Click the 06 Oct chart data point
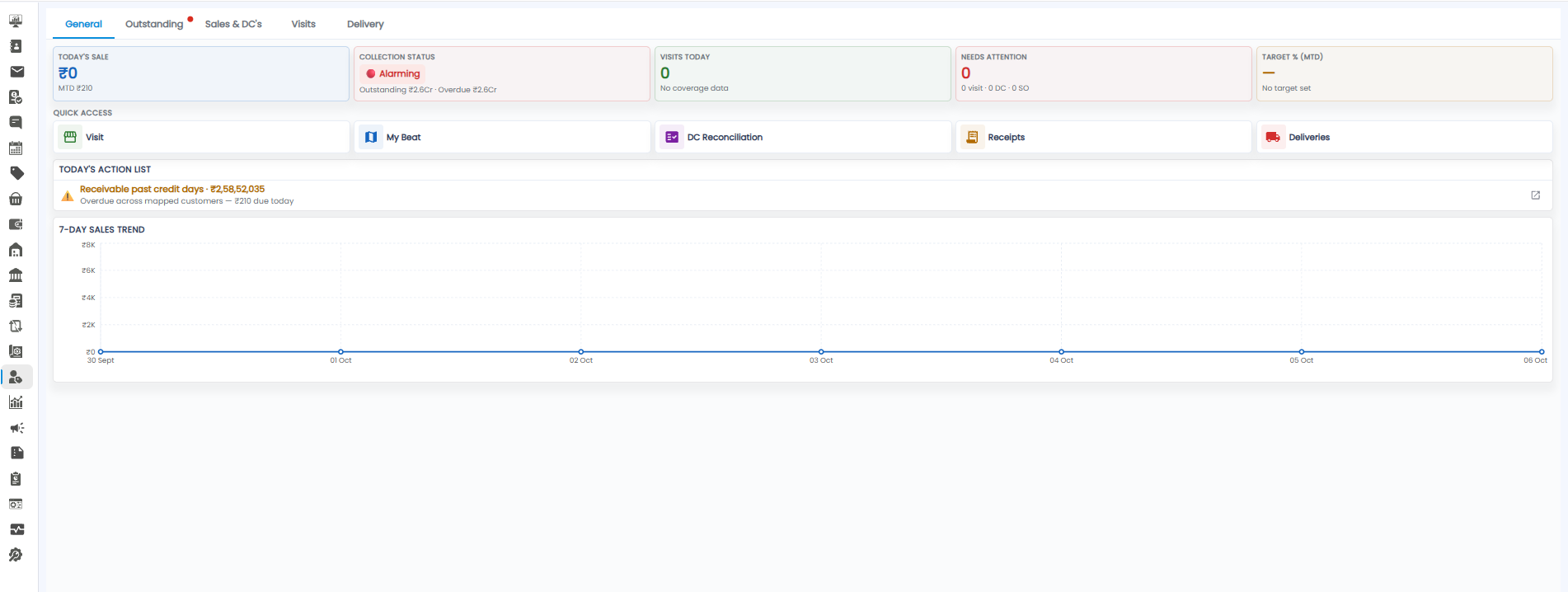The image size is (1568, 592). tap(1542, 352)
